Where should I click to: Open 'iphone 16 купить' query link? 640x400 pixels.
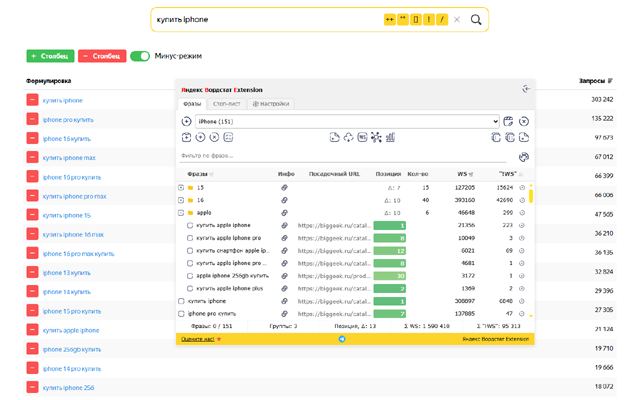[x=67, y=139]
